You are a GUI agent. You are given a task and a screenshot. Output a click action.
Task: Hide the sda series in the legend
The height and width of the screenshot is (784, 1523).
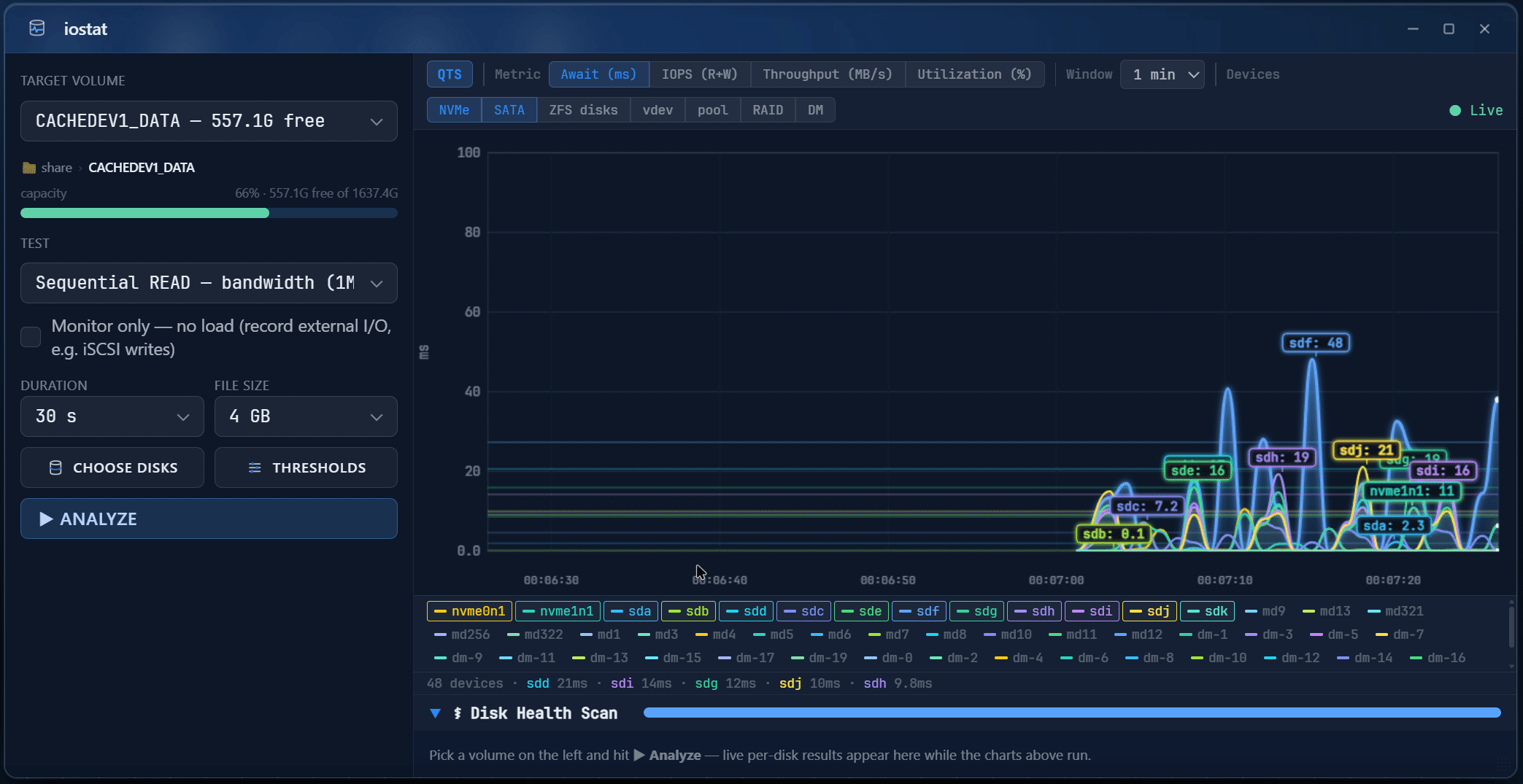point(631,611)
